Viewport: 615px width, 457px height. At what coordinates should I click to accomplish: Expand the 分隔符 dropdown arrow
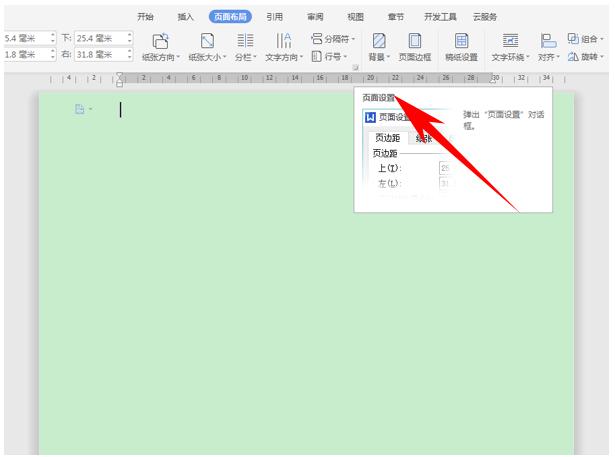(353, 39)
